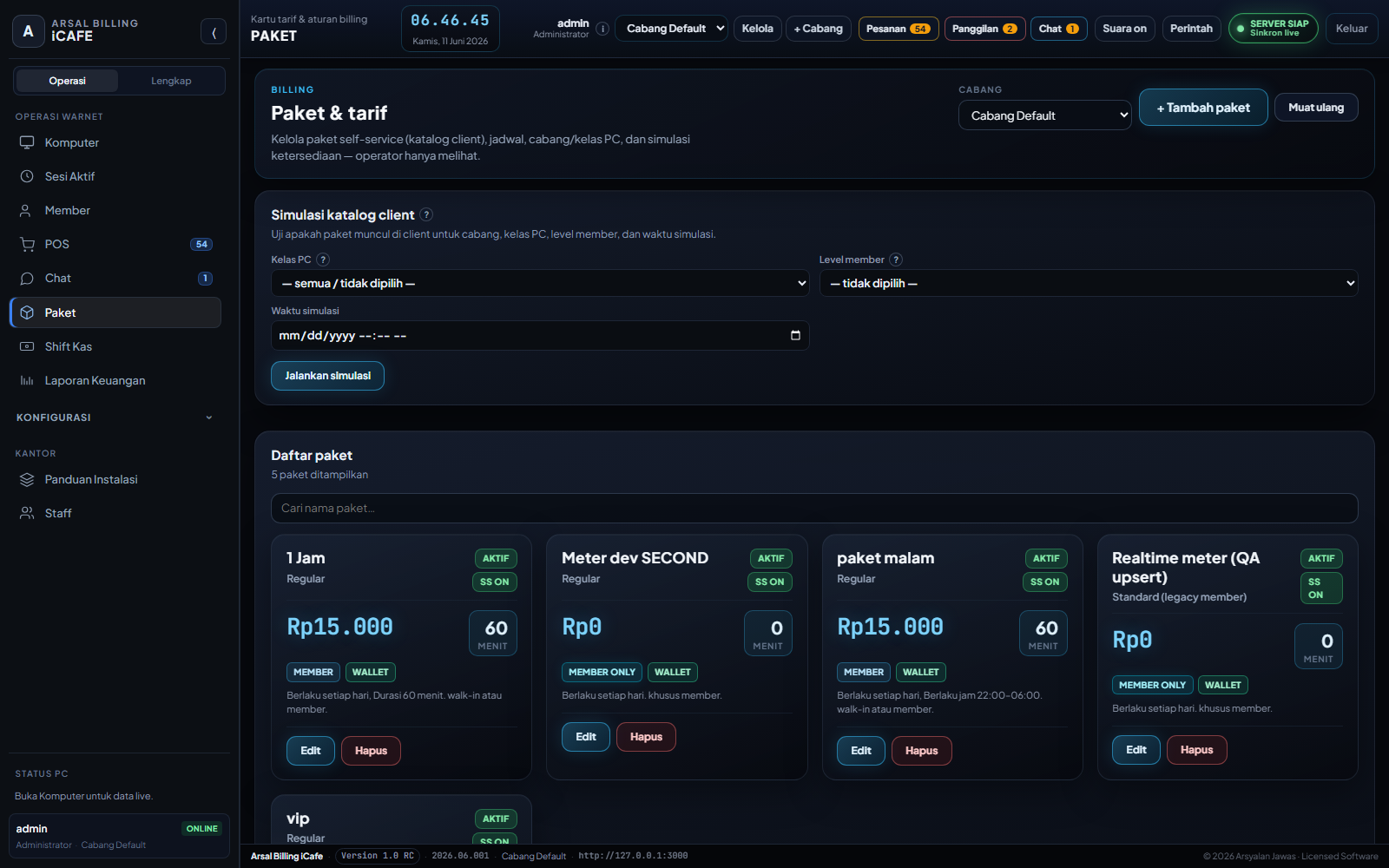Open the Level member help tooltip icon
Screen dimensions: 1389x868
click(x=896, y=260)
